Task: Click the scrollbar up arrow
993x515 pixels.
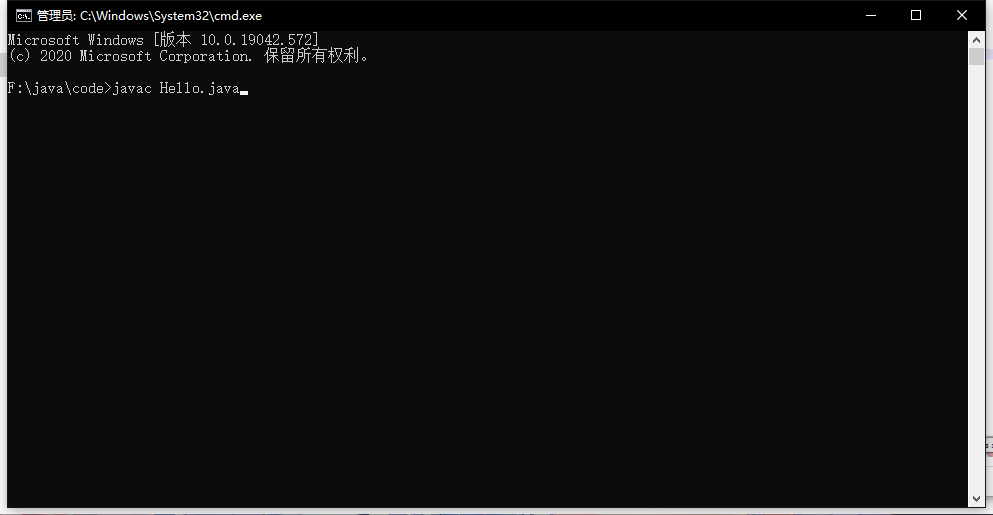Action: coord(976,40)
